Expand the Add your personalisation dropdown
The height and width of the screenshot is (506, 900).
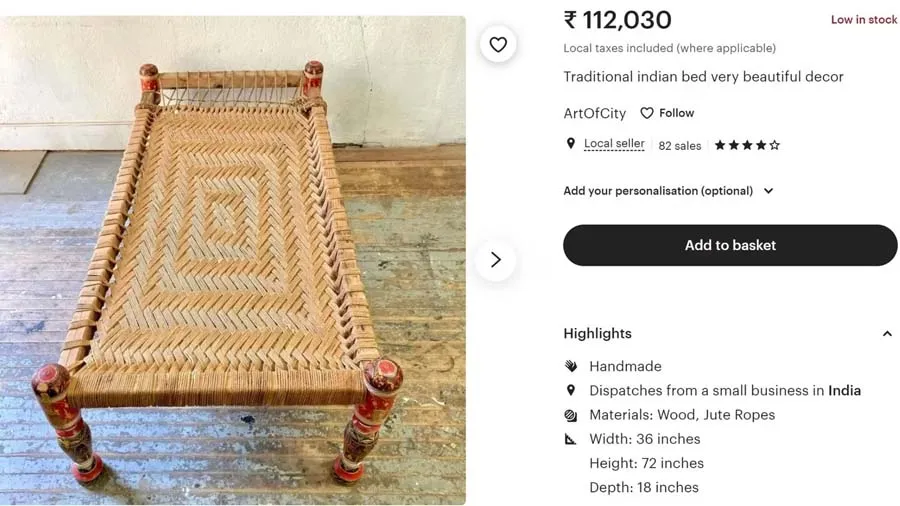[768, 191]
